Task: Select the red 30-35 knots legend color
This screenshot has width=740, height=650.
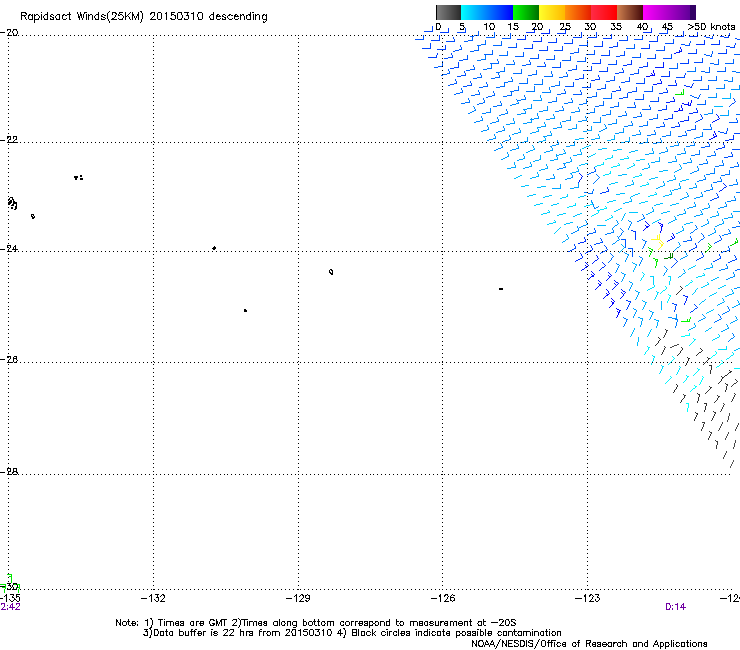Action: [x=604, y=12]
